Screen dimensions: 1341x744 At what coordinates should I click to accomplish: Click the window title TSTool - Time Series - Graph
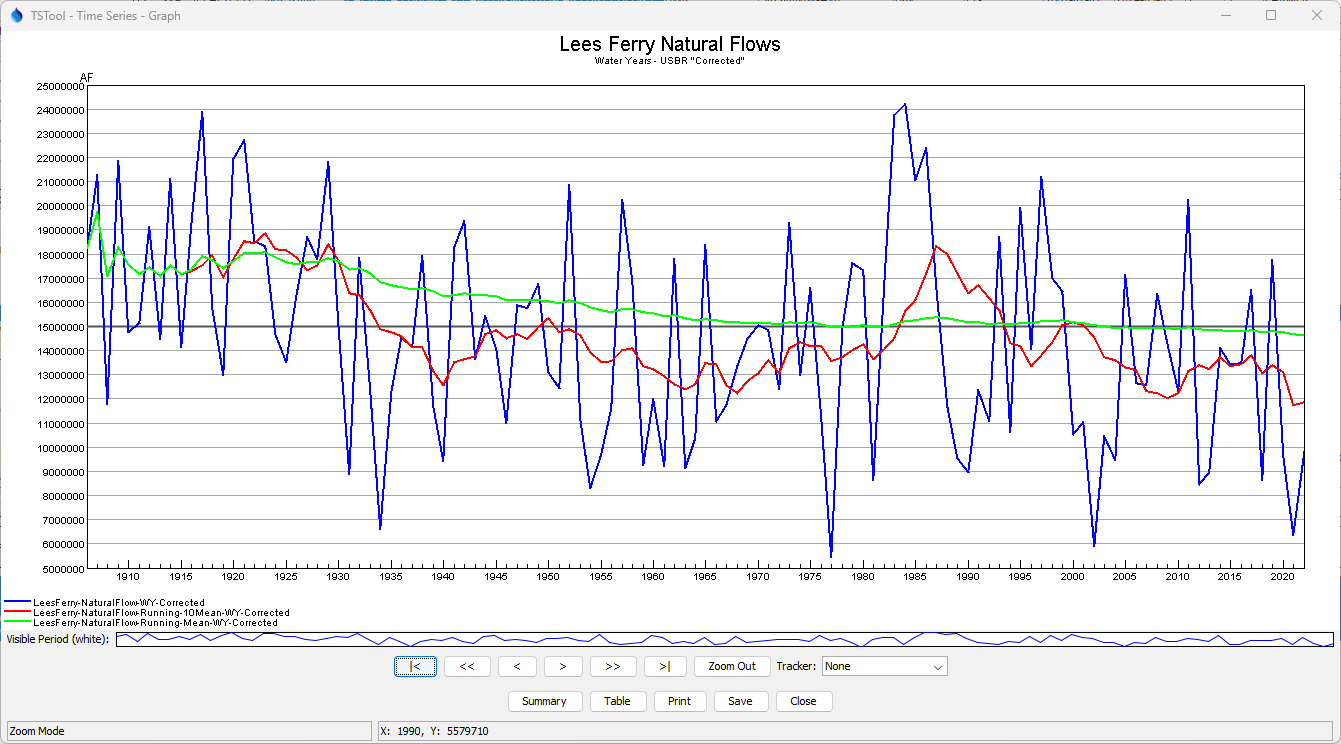(106, 16)
